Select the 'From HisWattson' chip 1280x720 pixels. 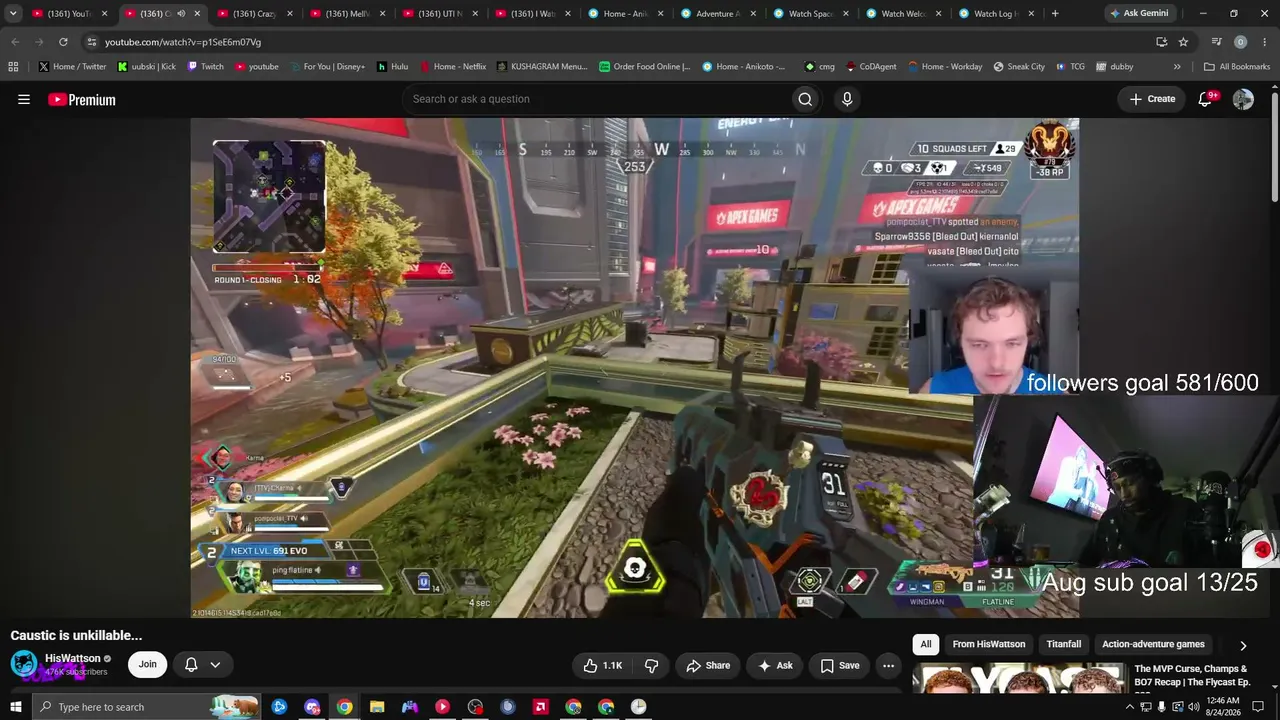pyautogui.click(x=989, y=644)
